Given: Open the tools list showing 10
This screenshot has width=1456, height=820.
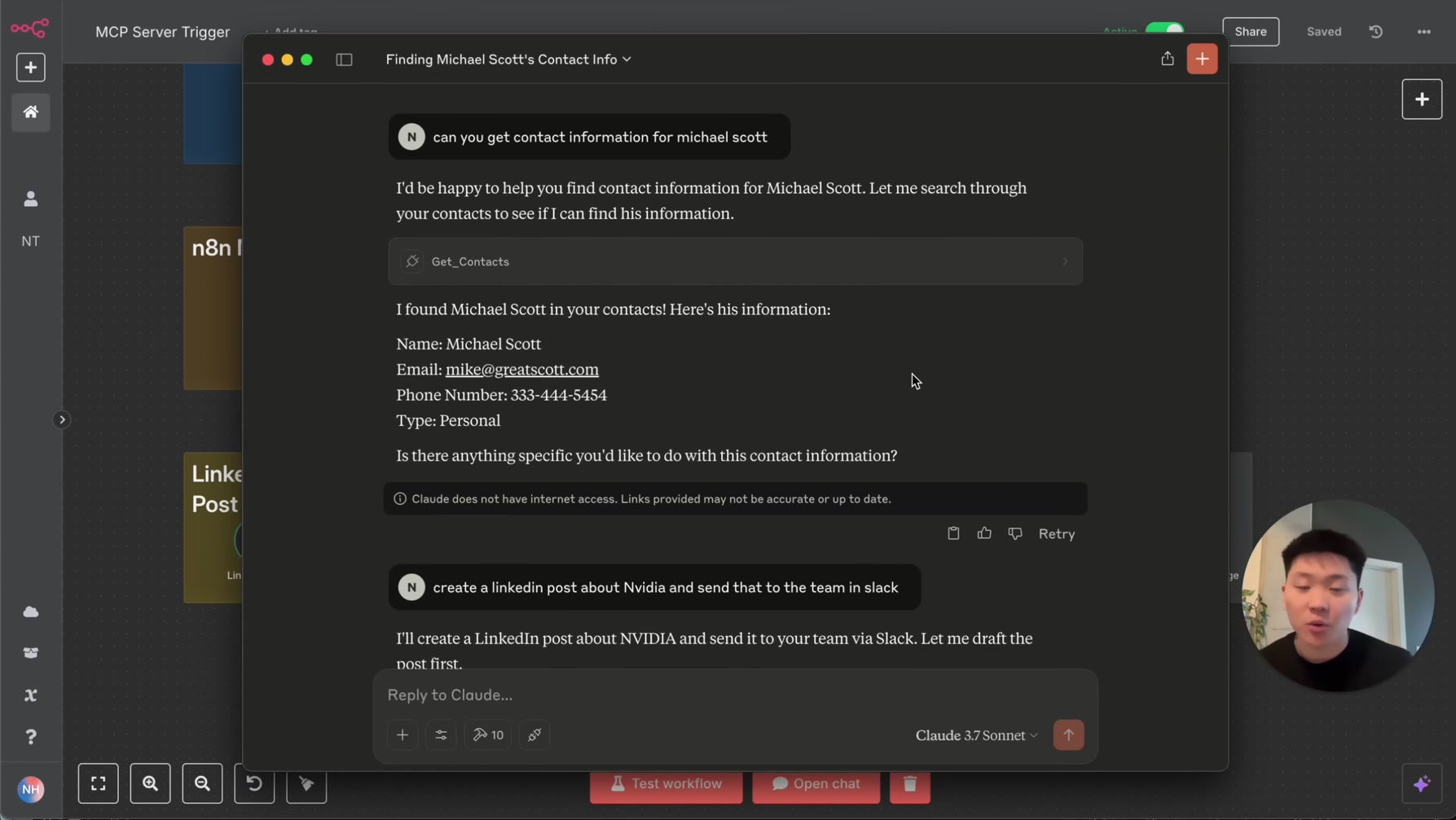Looking at the screenshot, I should click(x=487, y=734).
